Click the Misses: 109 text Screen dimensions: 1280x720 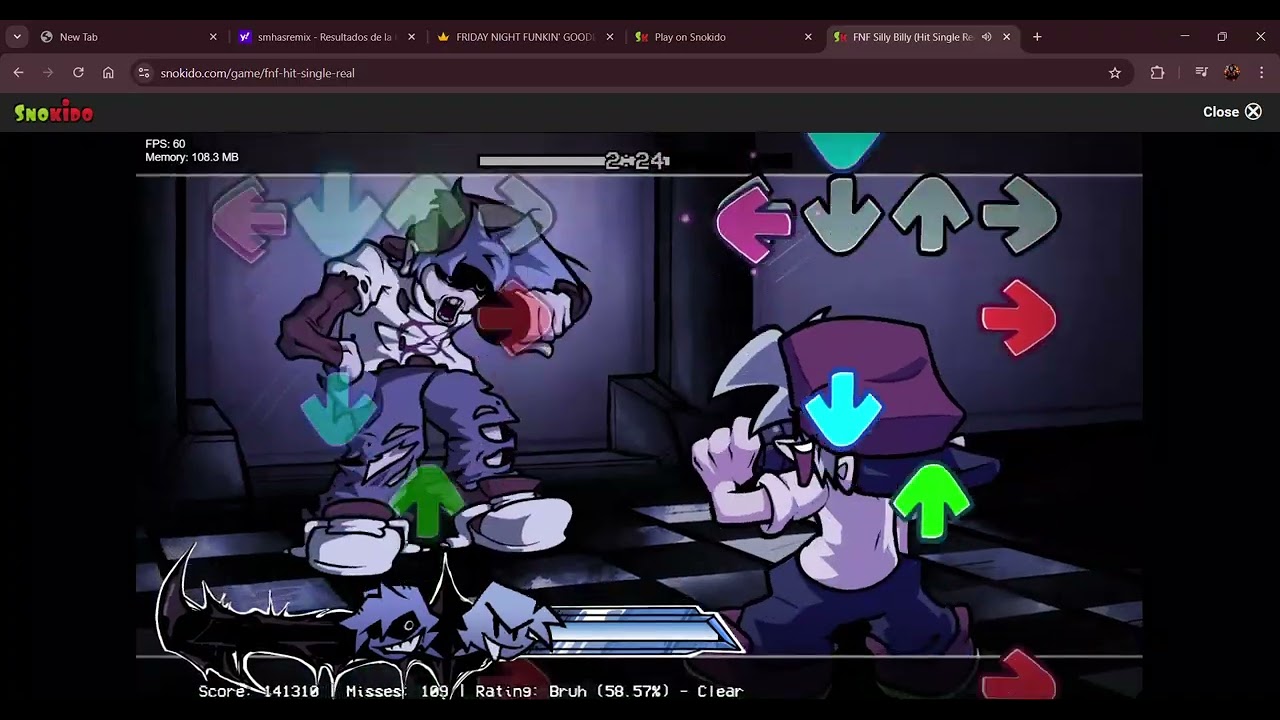coord(397,691)
